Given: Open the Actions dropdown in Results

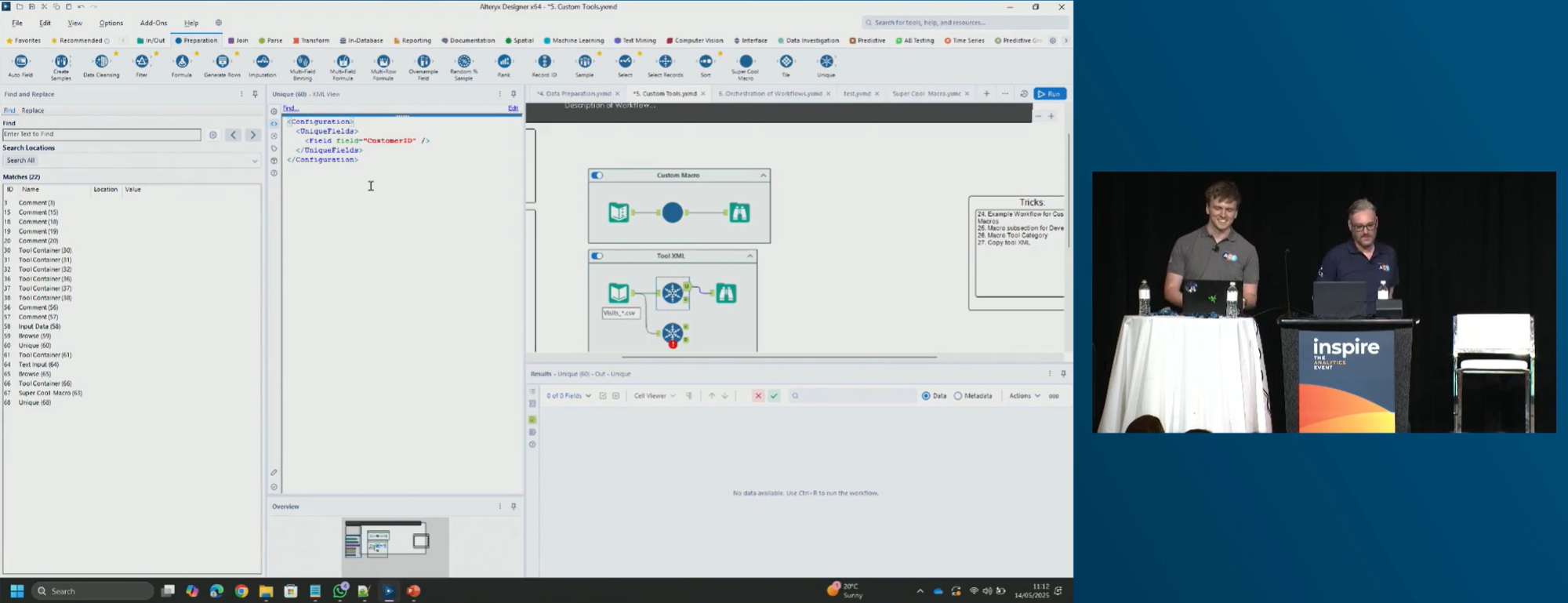Looking at the screenshot, I should click(1025, 396).
